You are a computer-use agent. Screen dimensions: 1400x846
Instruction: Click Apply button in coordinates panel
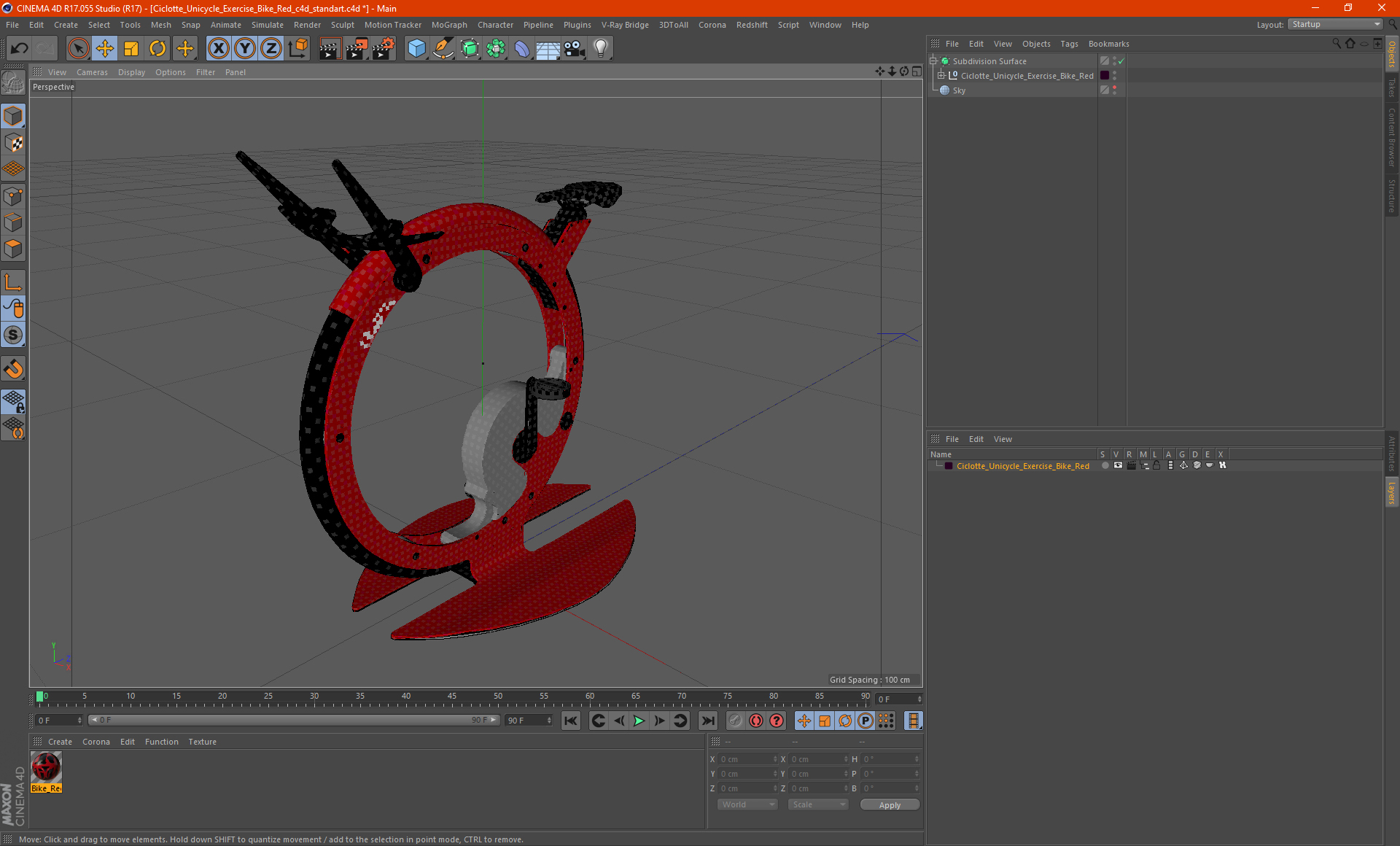pyautogui.click(x=885, y=805)
